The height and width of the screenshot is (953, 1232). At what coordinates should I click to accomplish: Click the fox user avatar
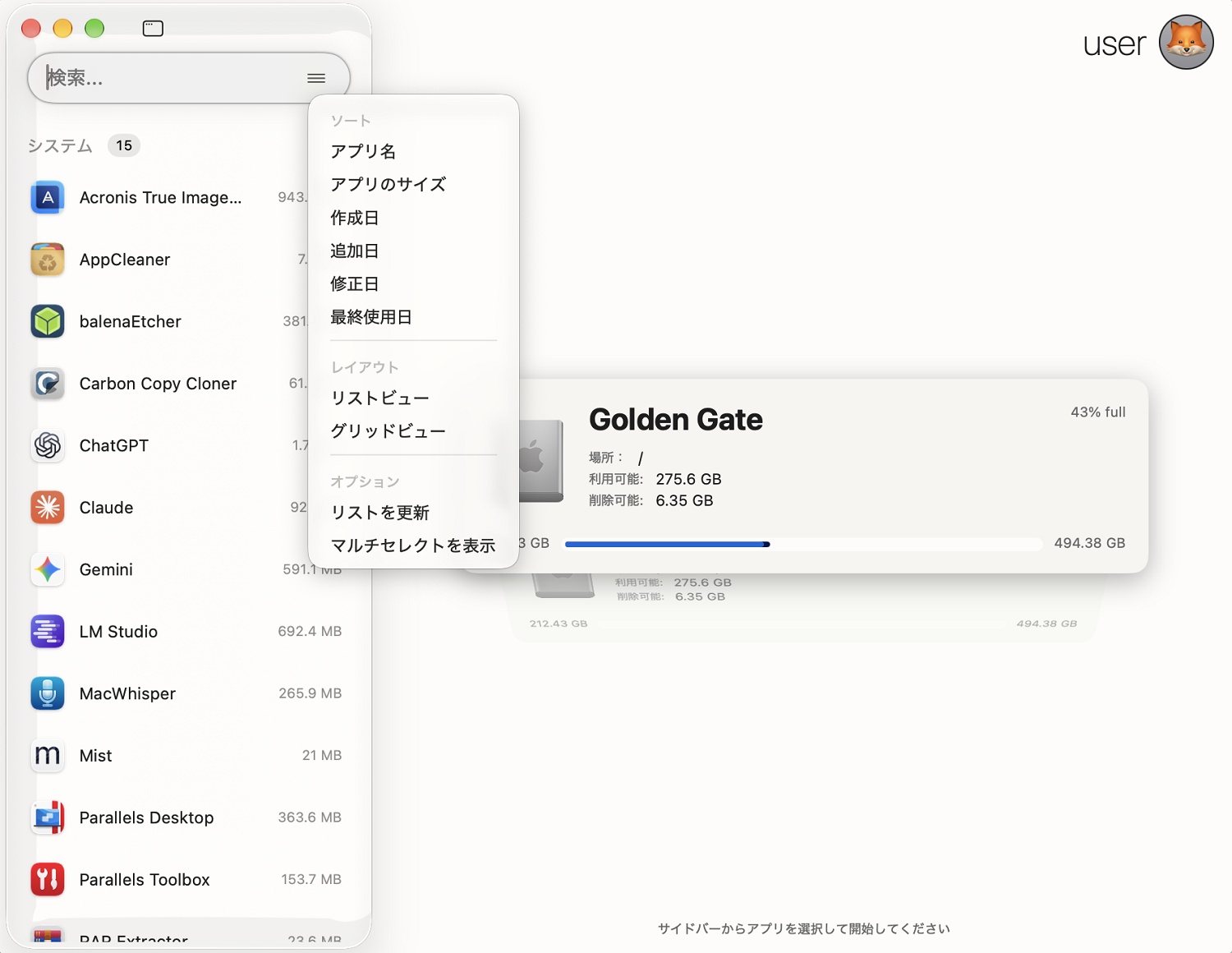[1186, 42]
